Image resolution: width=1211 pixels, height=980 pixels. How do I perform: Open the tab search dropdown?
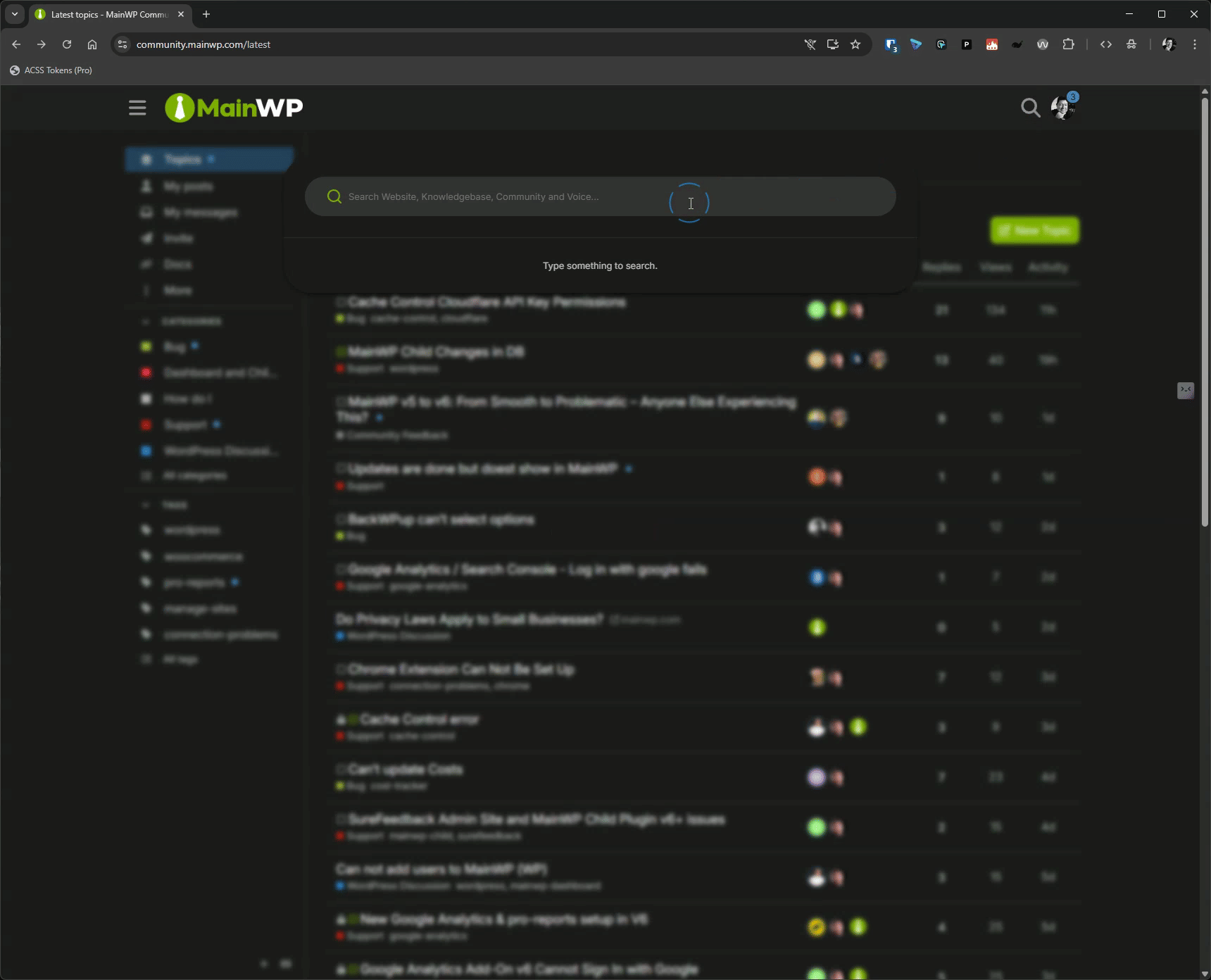[x=15, y=14]
